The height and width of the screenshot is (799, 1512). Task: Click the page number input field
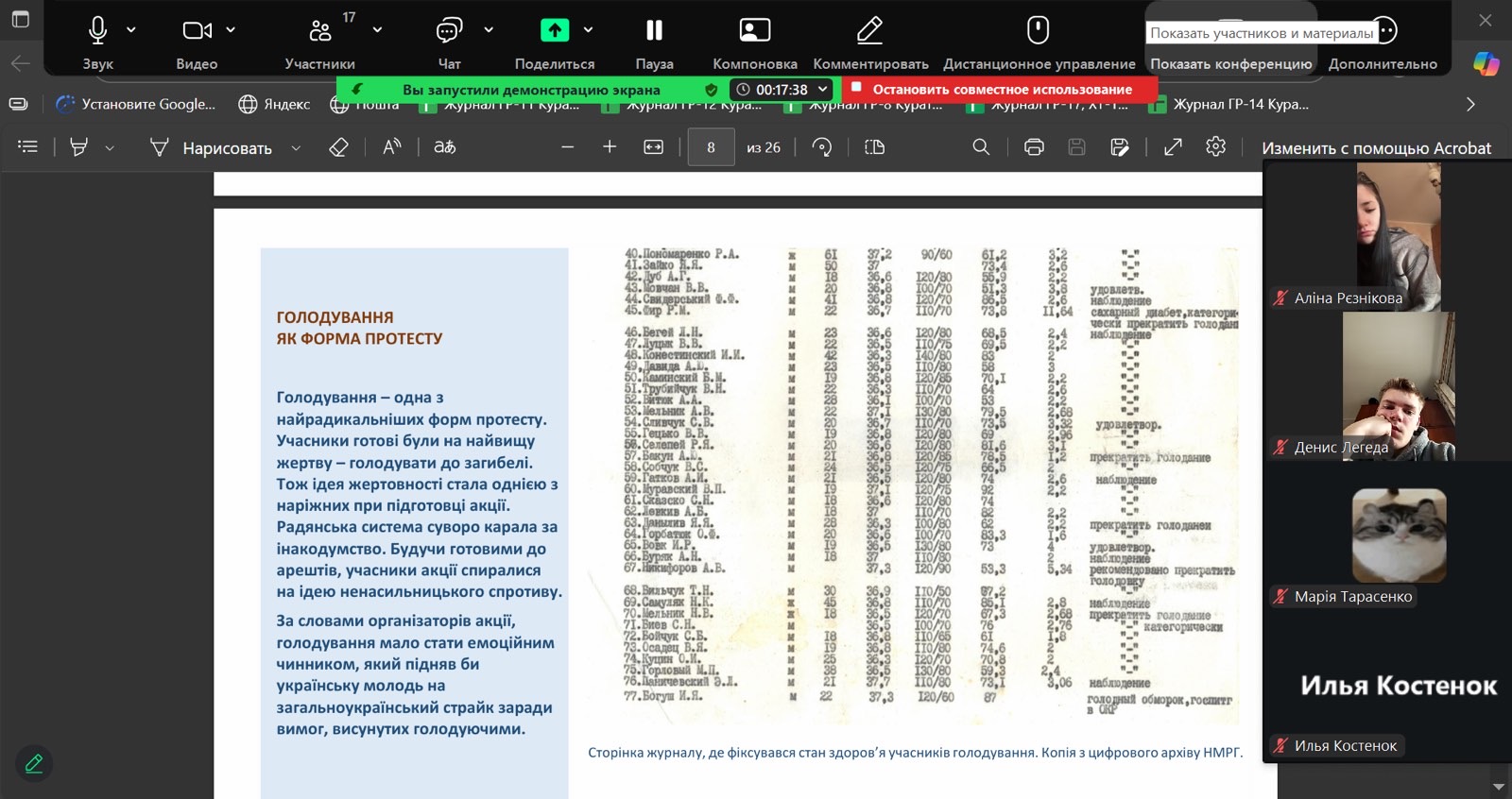(711, 147)
